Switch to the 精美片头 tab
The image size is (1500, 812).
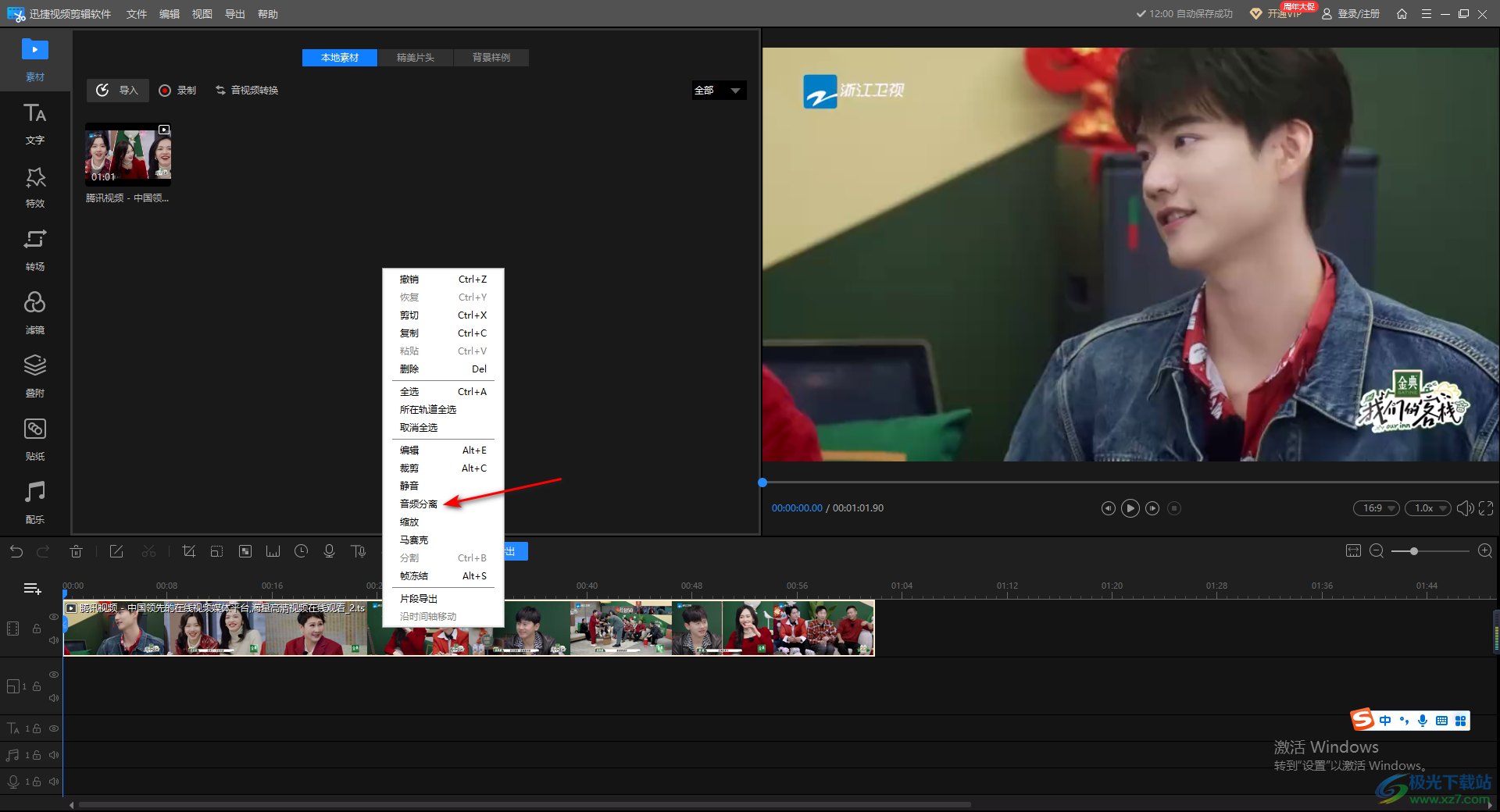415,58
